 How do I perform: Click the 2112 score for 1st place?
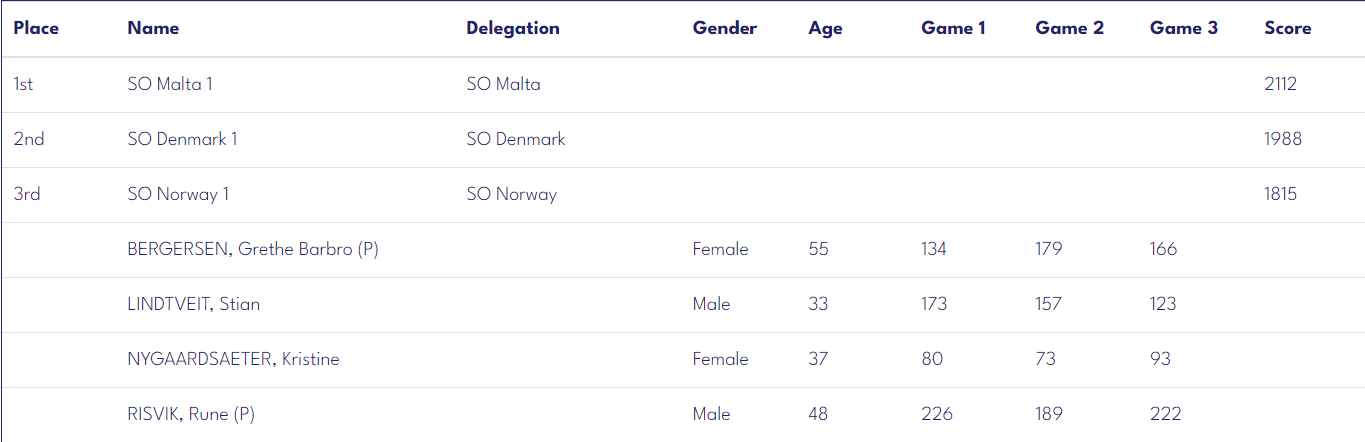[1280, 84]
